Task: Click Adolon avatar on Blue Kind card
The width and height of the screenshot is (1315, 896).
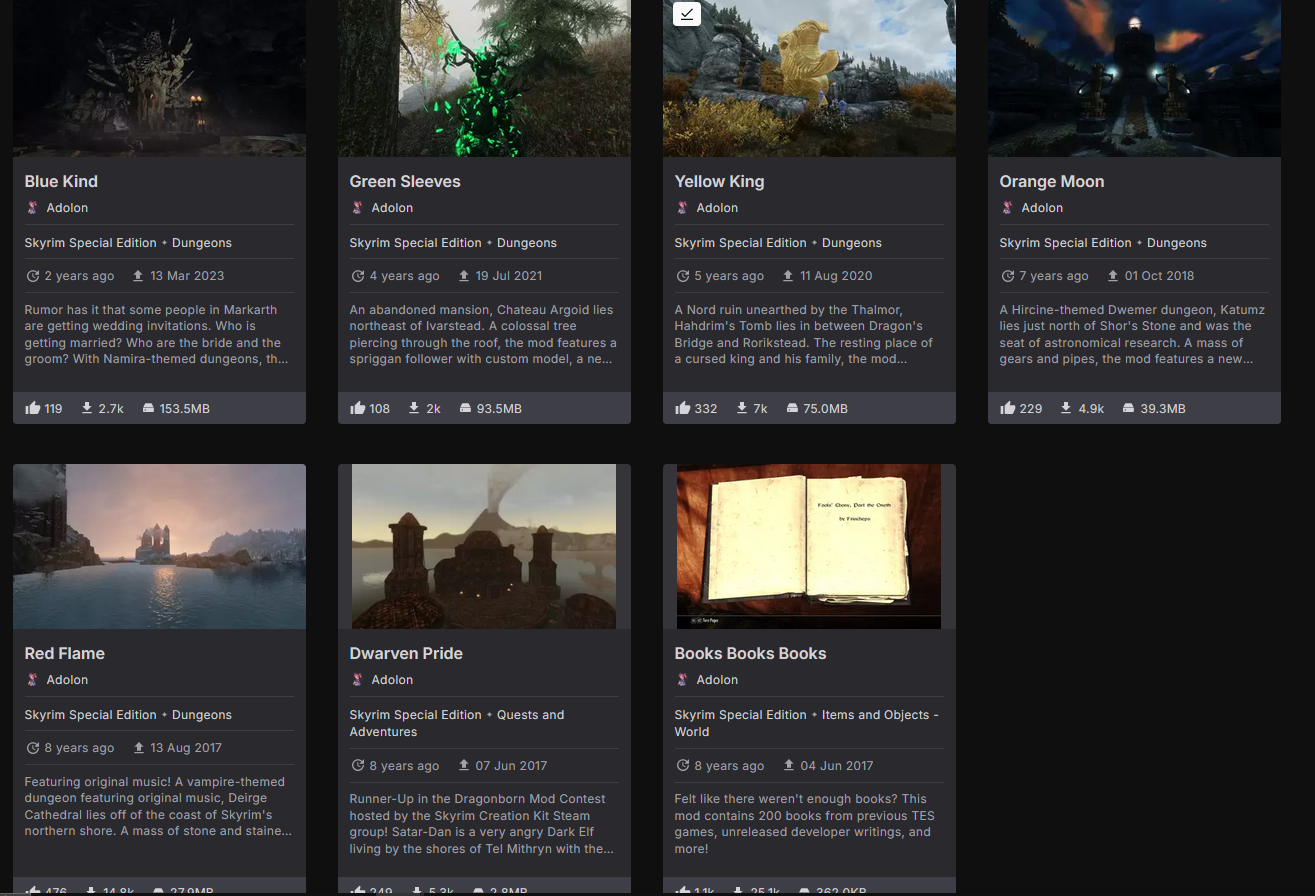Action: click(x=32, y=208)
